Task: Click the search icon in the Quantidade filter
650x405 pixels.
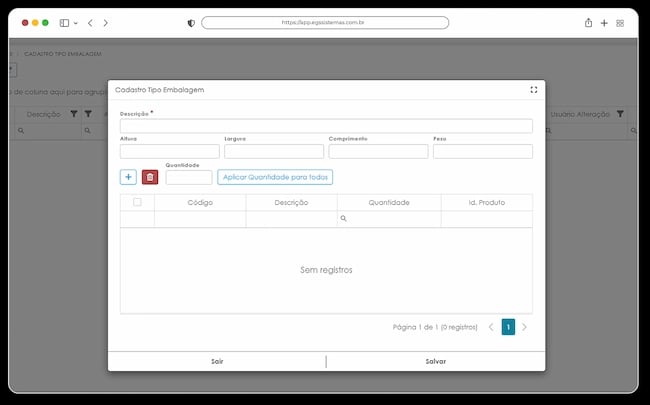Action: coord(343,218)
